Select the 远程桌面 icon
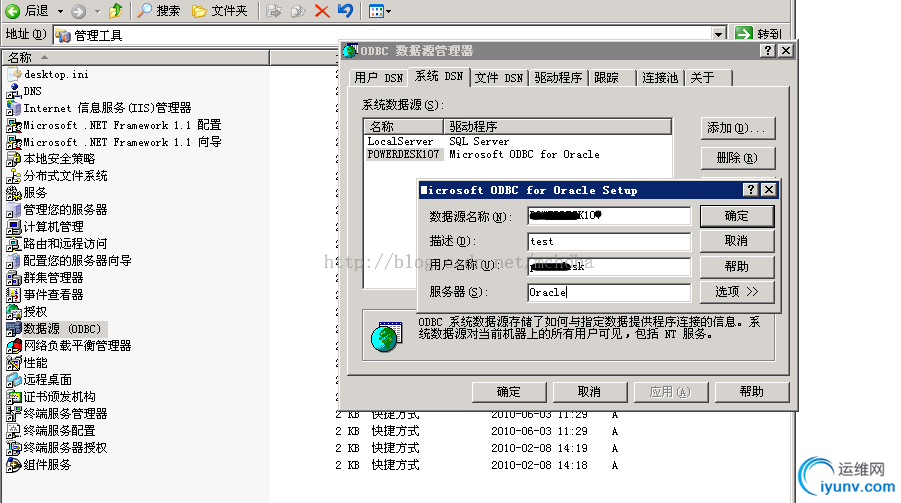 tap(14, 379)
